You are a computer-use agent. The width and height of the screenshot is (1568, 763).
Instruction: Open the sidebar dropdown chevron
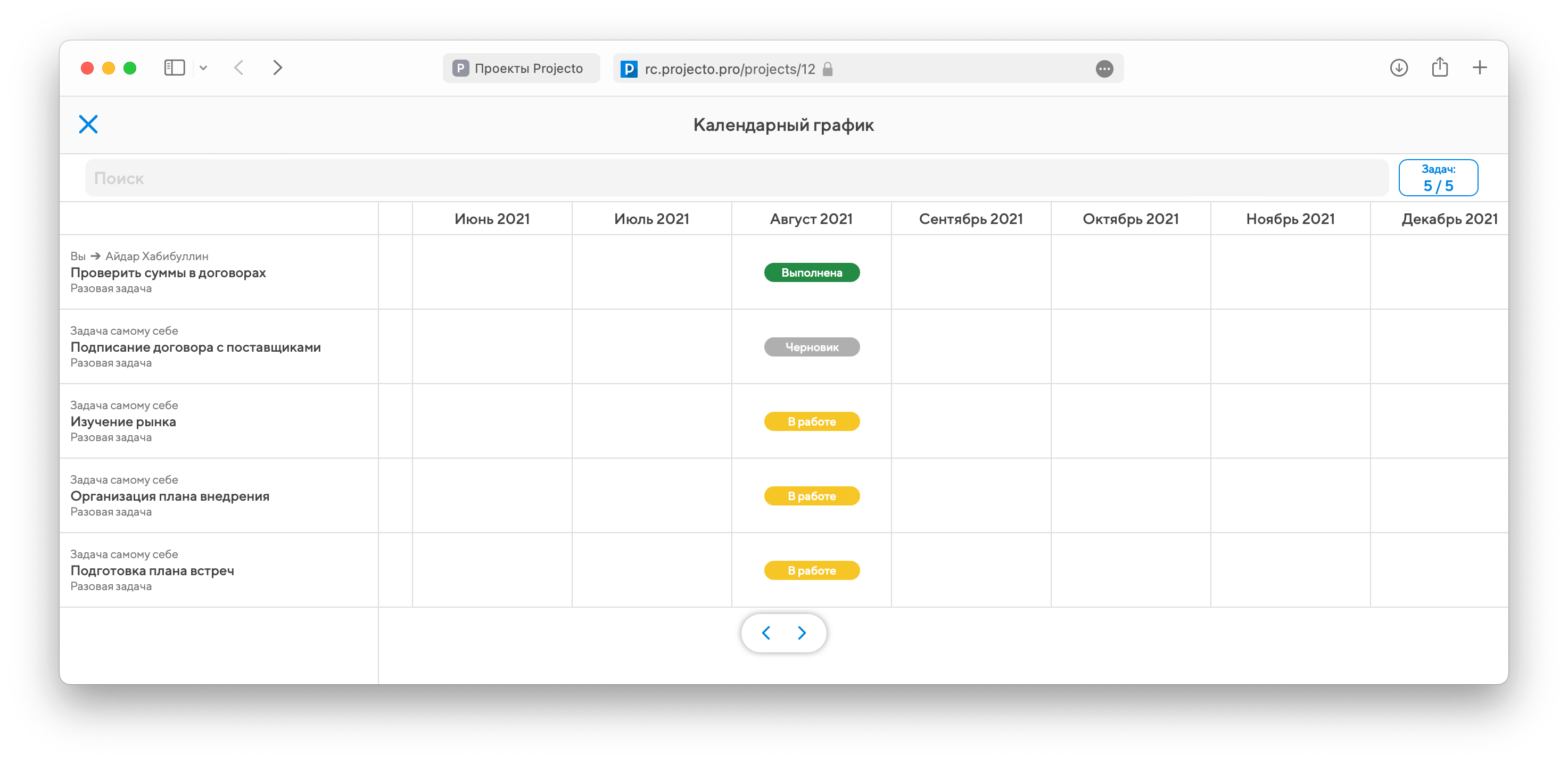[203, 68]
